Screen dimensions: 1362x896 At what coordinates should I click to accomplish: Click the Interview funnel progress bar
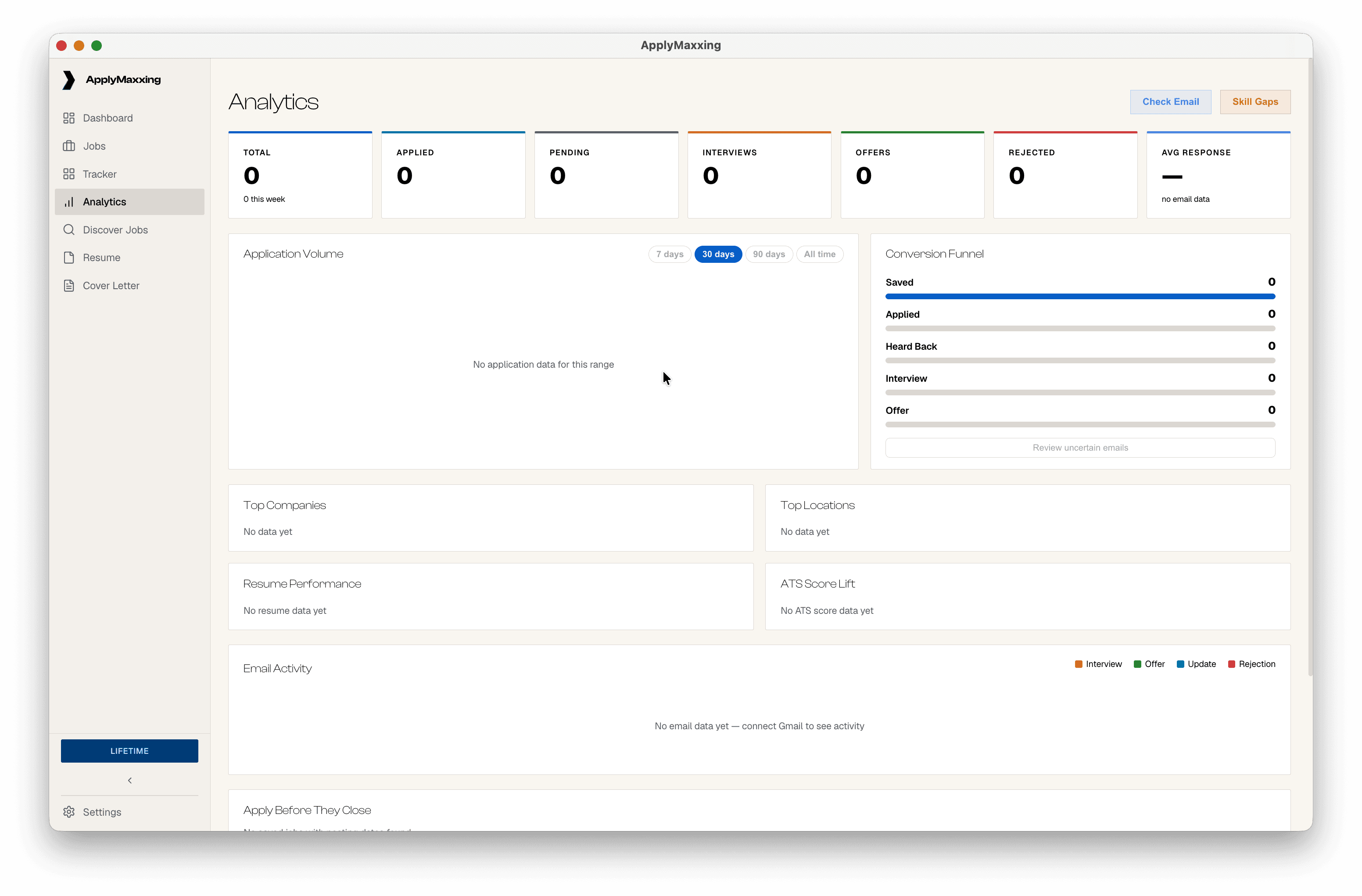click(1080, 393)
